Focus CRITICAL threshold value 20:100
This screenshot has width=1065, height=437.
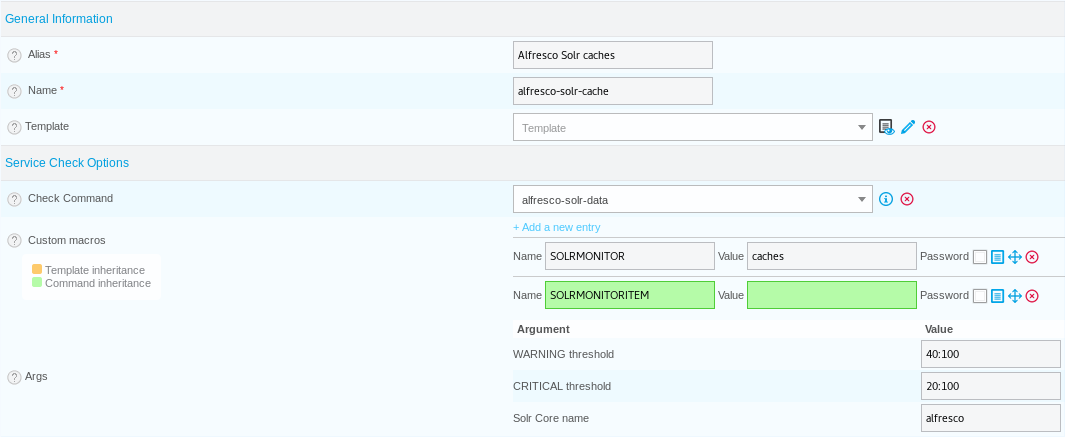click(x=991, y=386)
